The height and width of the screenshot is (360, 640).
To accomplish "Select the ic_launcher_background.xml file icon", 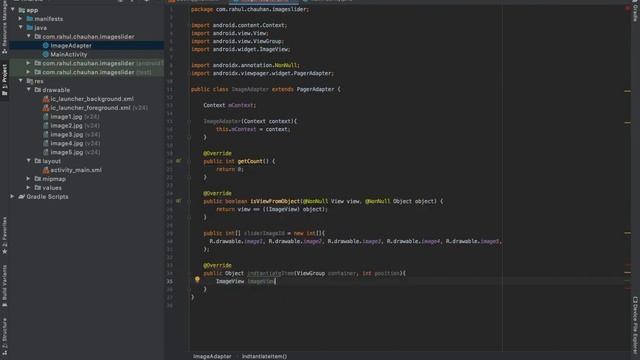I will coord(46,99).
